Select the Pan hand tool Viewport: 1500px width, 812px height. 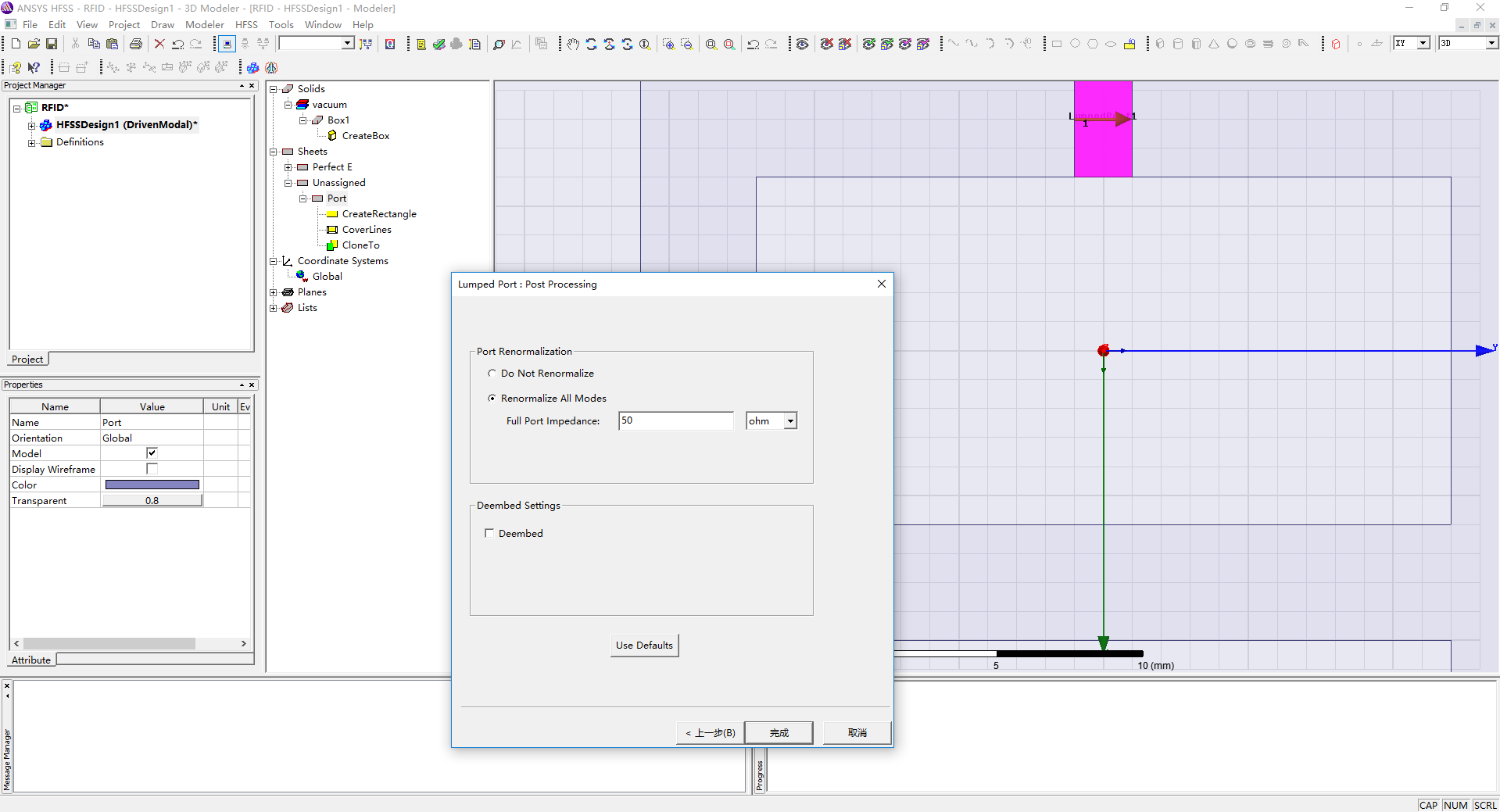pos(573,44)
